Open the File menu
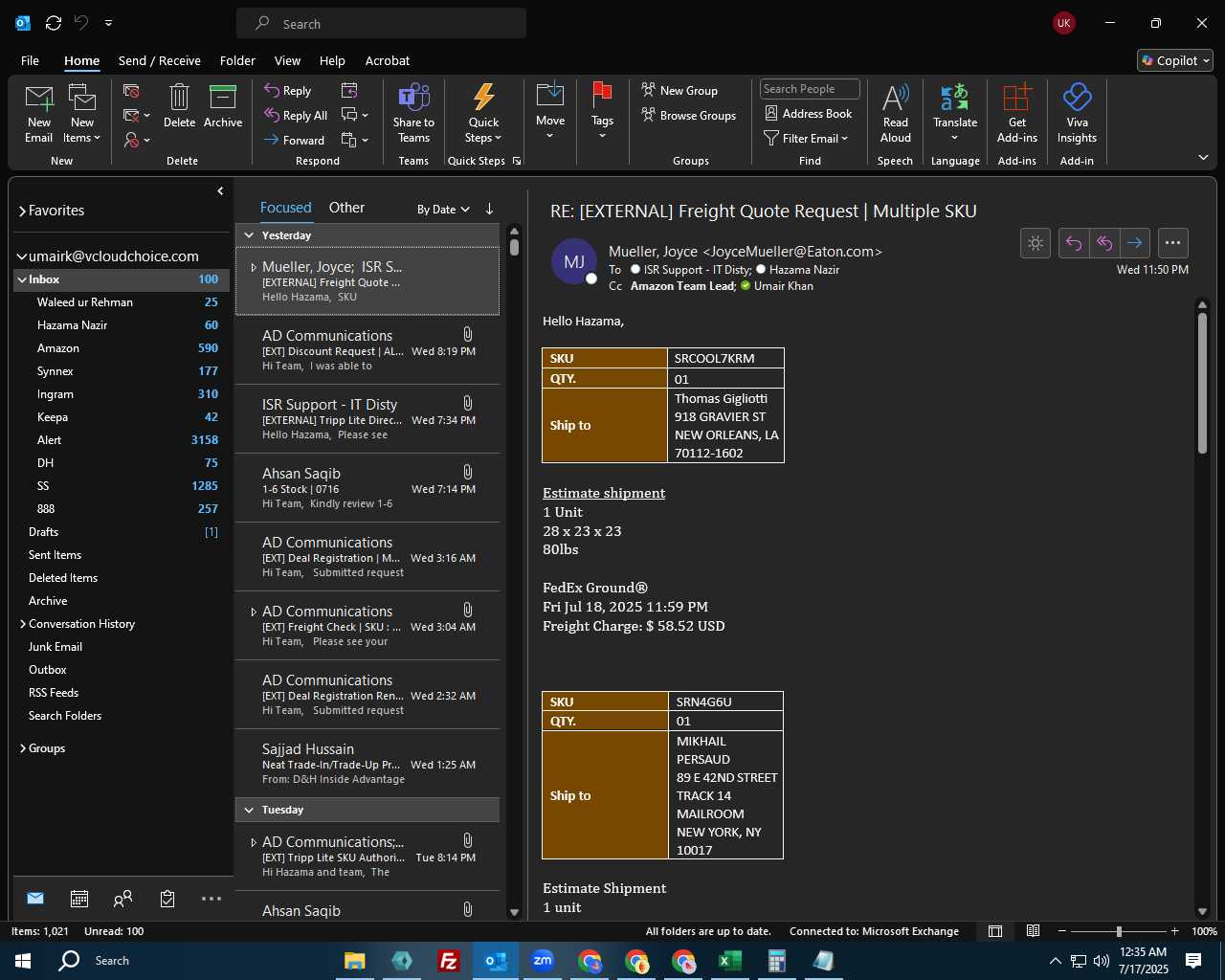The width and height of the screenshot is (1225, 980). 30,60
